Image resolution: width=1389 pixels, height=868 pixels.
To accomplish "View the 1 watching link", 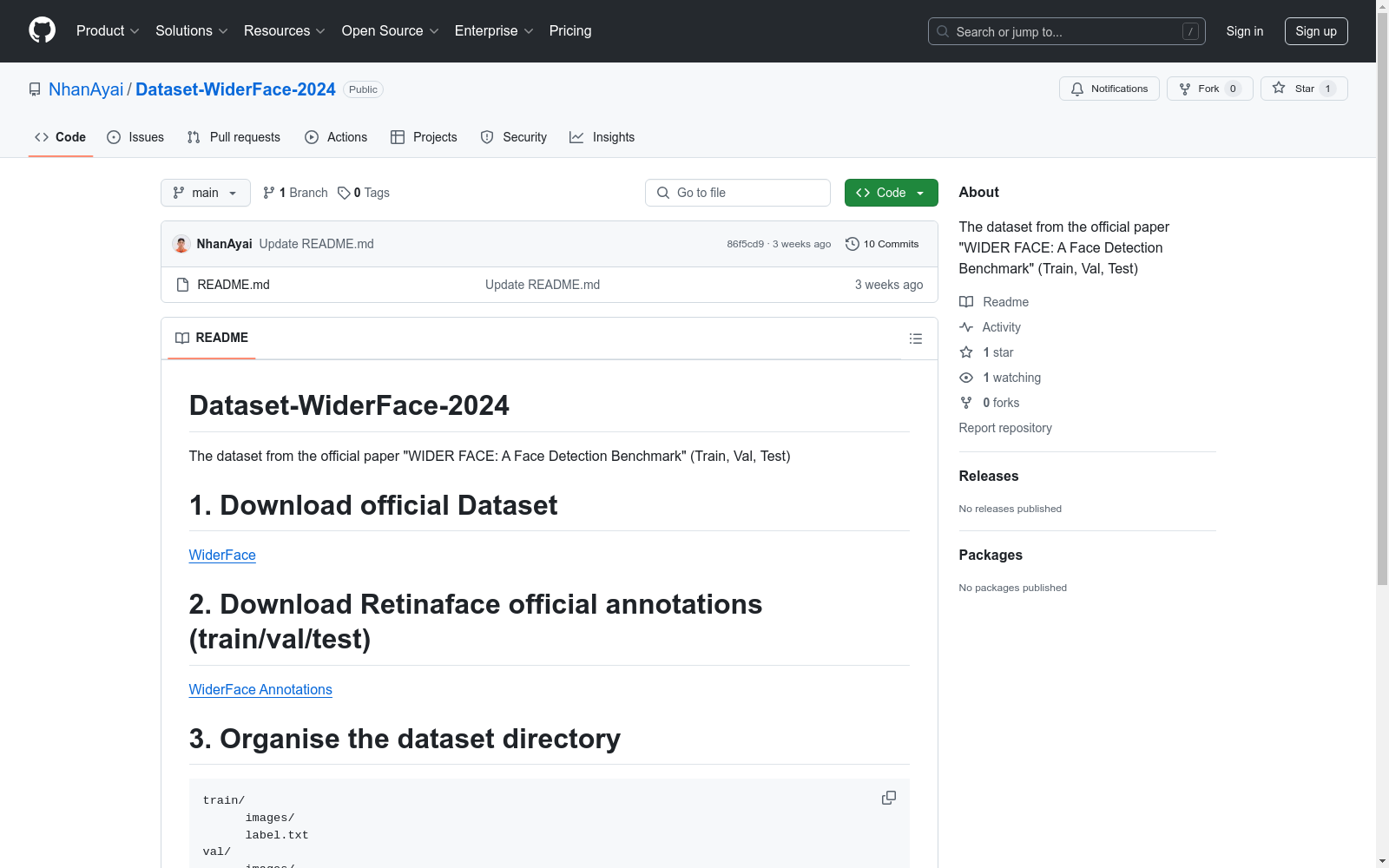I will [x=1000, y=378].
